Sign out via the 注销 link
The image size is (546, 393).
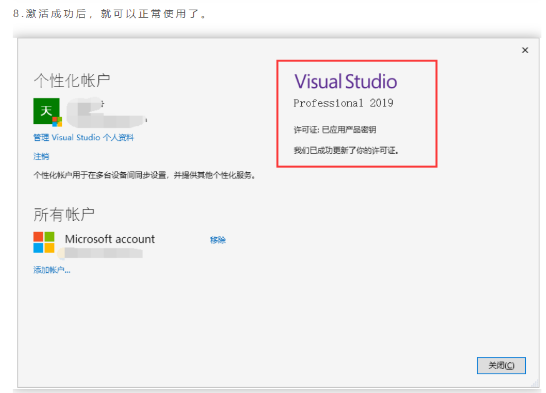41,157
